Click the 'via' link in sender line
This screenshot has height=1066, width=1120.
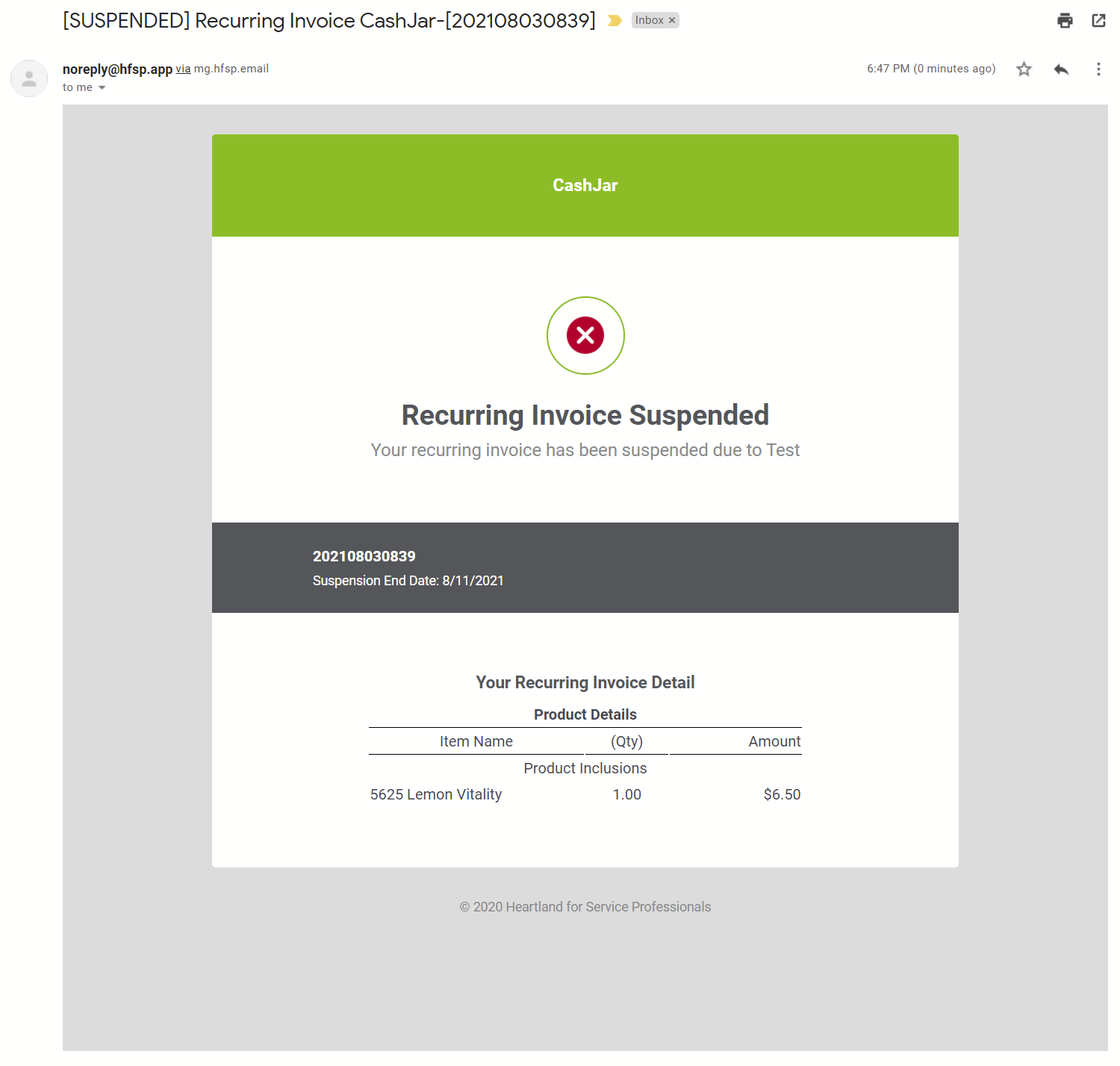click(183, 69)
